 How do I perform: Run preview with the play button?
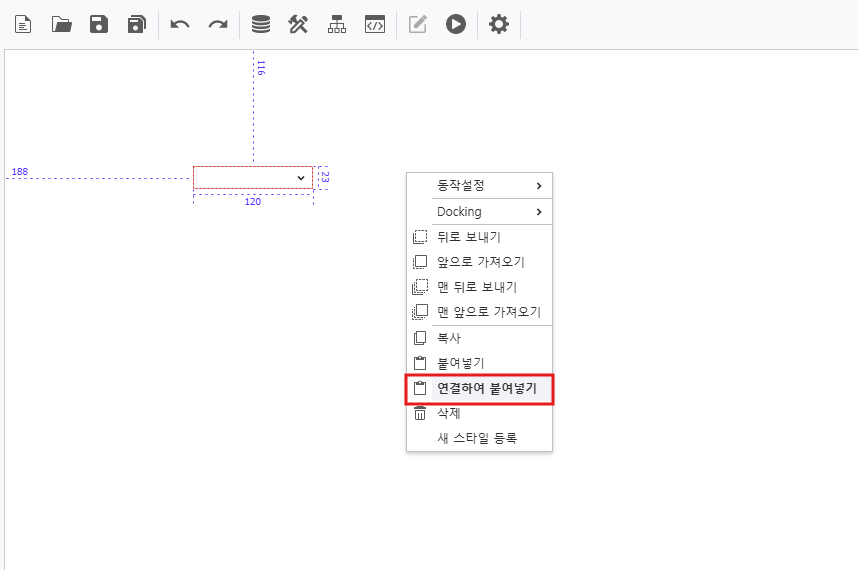coord(455,25)
